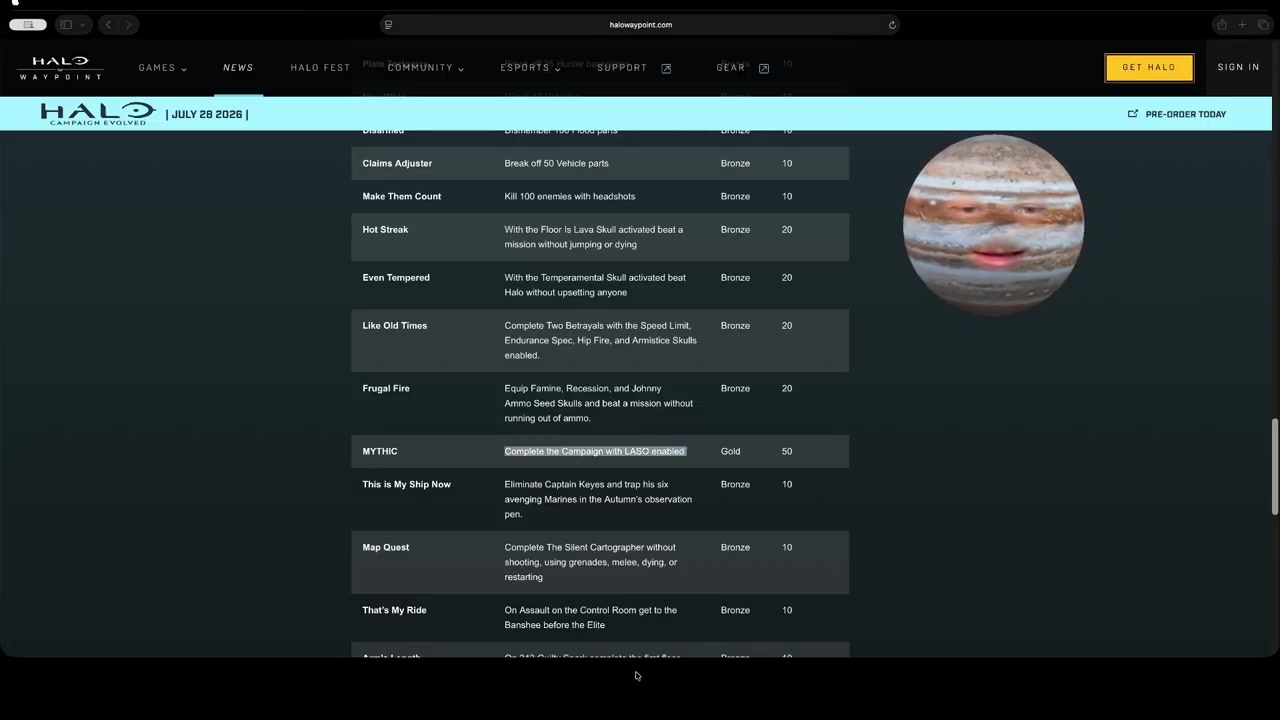Show the tab overview icon
The height and width of the screenshot is (720, 1280).
[1263, 25]
